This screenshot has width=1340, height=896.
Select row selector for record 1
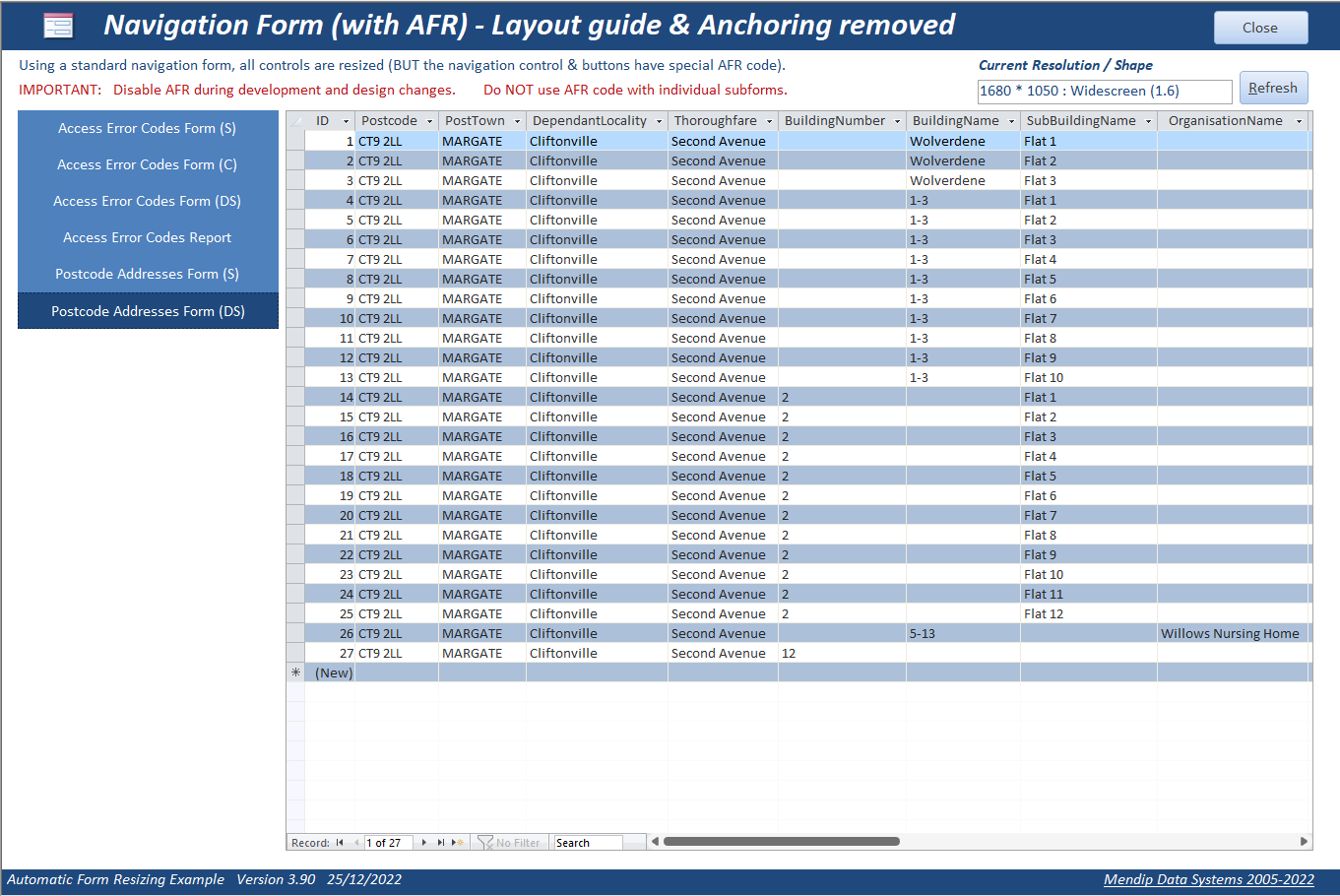[x=295, y=141]
